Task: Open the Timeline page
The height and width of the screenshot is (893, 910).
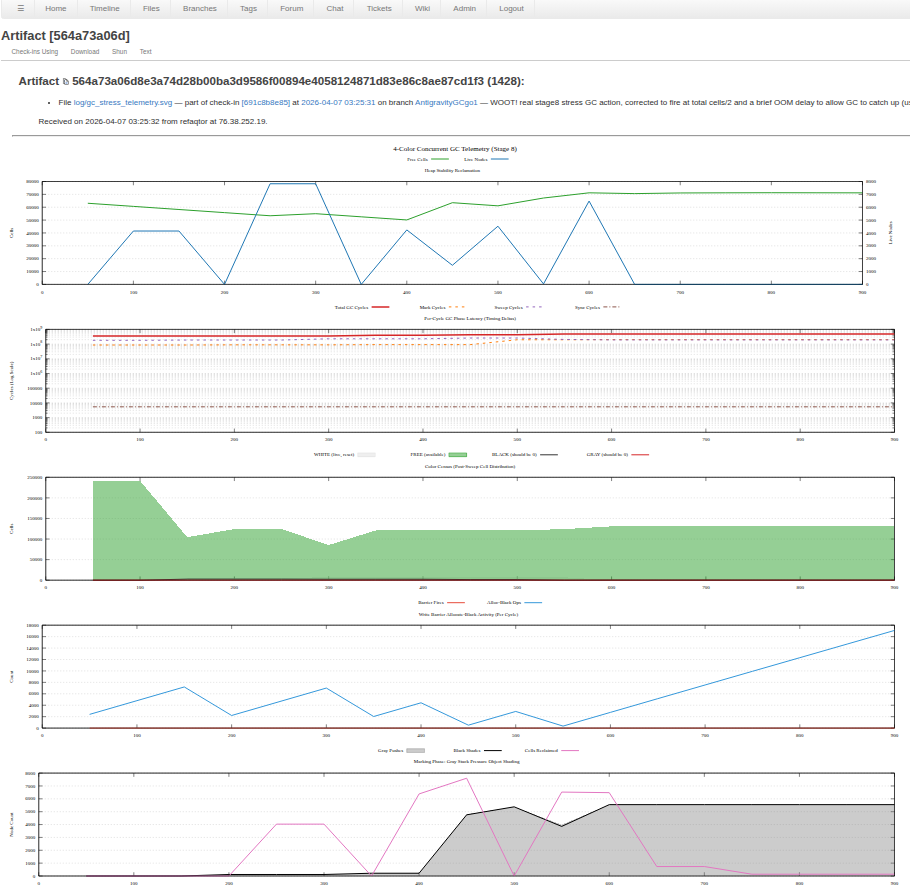Action: click(x=104, y=8)
